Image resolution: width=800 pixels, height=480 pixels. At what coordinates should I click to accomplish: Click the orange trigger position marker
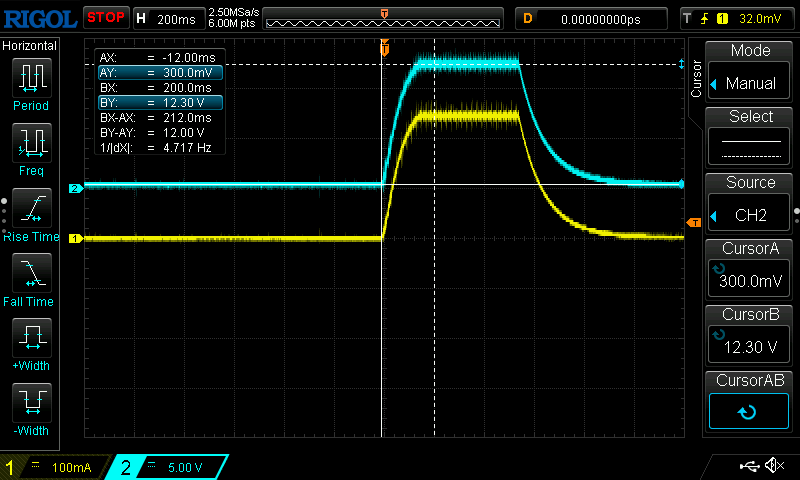pyautogui.click(x=385, y=48)
